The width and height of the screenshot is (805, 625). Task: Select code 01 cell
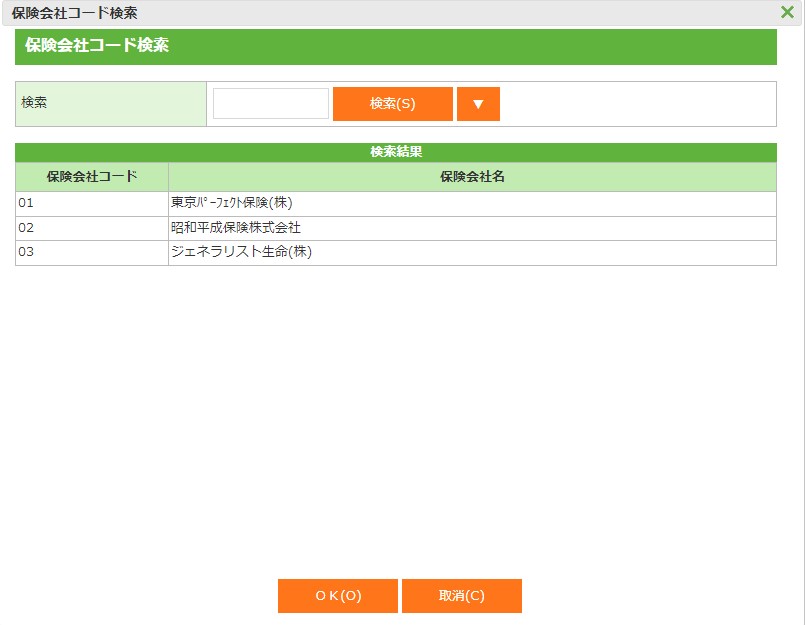pos(92,204)
